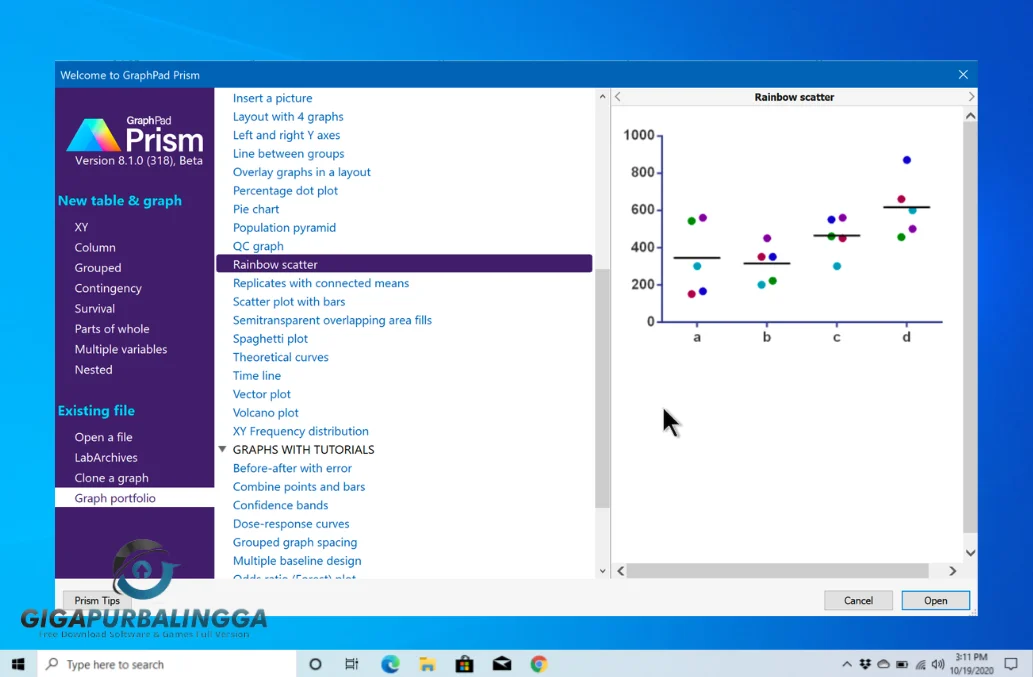The width and height of the screenshot is (1033, 677).
Task: Show hidden system tray icons
Action: [x=847, y=664]
